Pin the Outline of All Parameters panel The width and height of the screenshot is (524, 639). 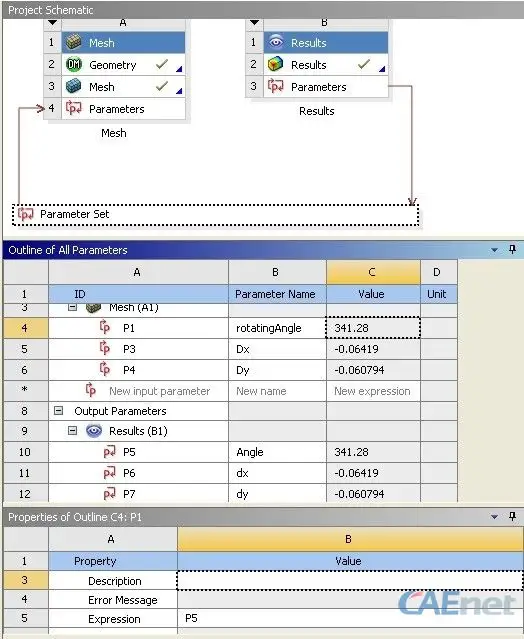pos(513,249)
